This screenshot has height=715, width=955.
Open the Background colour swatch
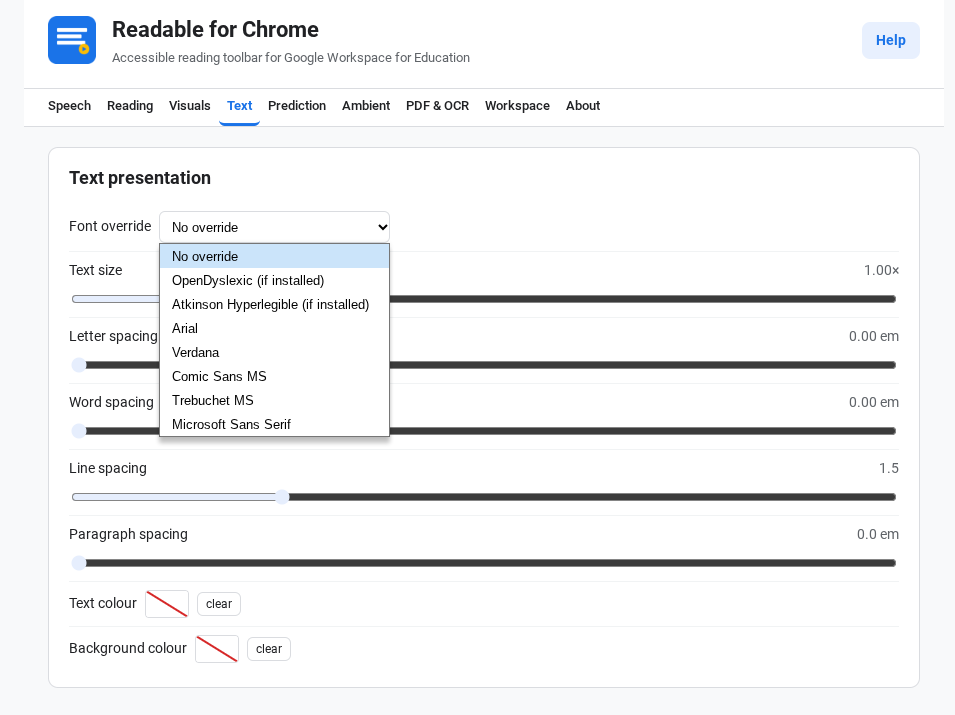tap(217, 649)
